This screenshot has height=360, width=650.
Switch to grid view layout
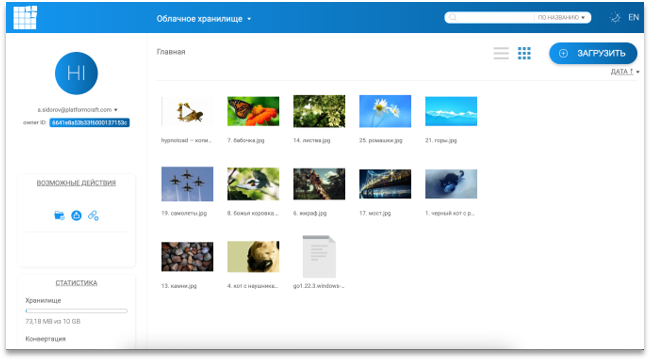point(524,53)
